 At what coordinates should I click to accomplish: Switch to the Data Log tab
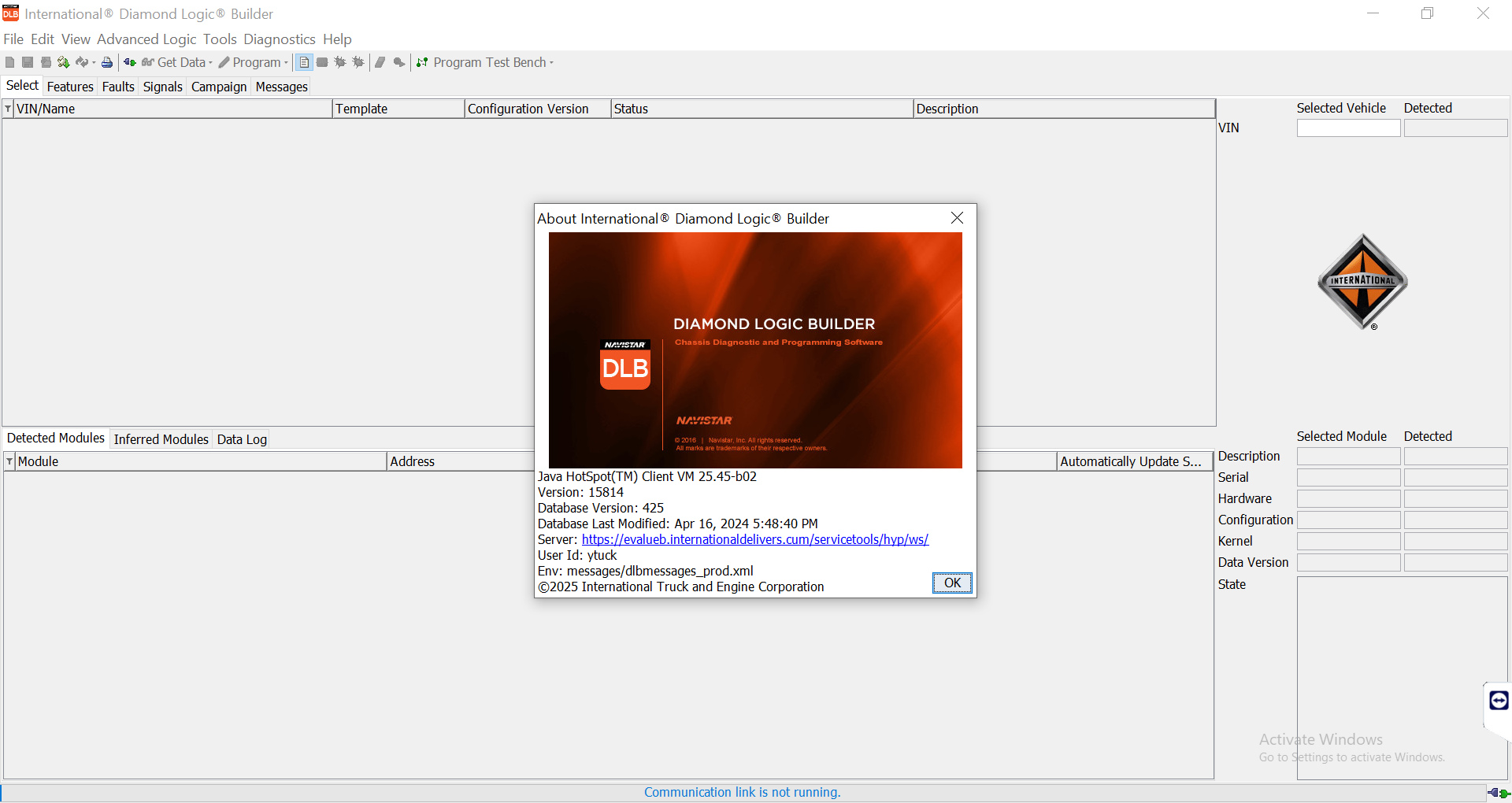pos(242,439)
